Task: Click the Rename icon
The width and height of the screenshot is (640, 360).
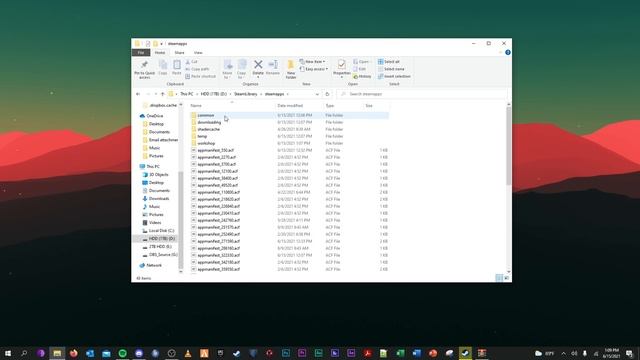Action: point(273,64)
